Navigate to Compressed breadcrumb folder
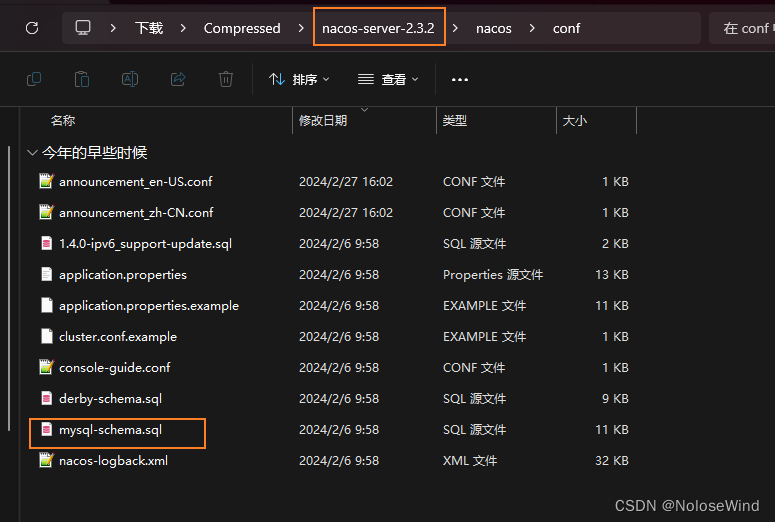Viewport: 775px width, 522px height. pyautogui.click(x=242, y=28)
